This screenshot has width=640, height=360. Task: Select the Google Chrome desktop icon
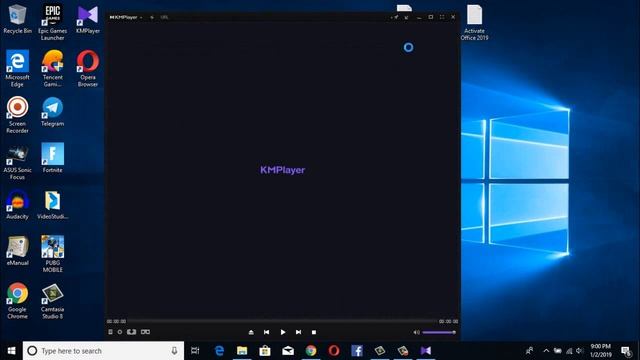tap(17, 300)
